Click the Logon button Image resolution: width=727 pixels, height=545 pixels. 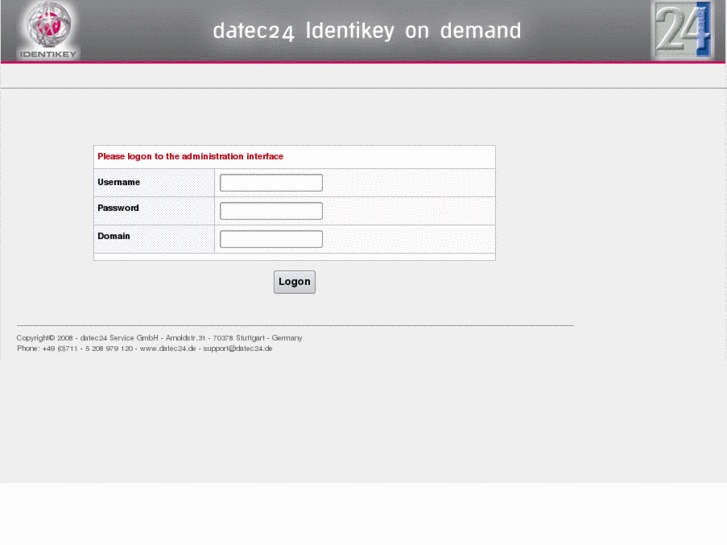click(294, 282)
